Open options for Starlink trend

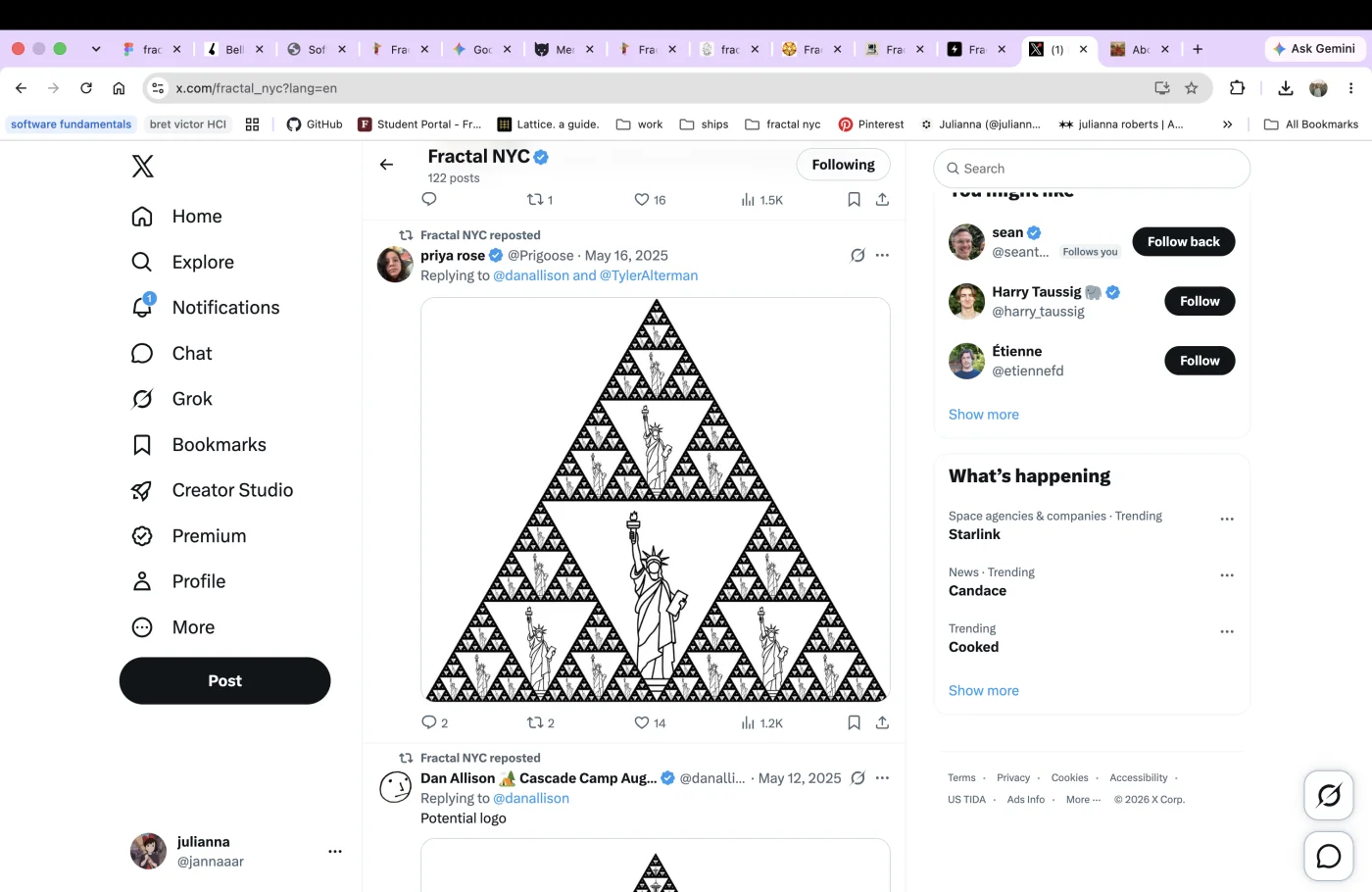[1226, 520]
